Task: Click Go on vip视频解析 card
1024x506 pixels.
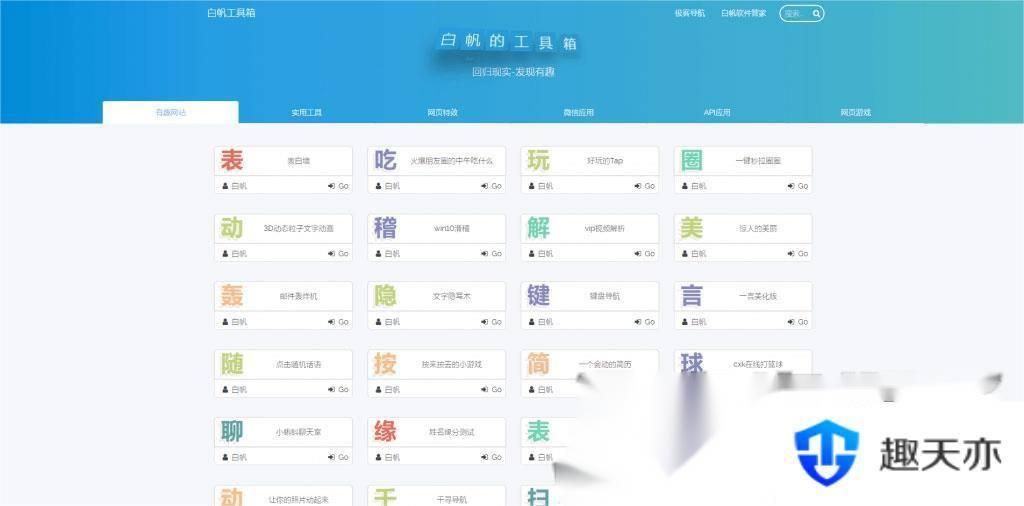Action: 645,254
